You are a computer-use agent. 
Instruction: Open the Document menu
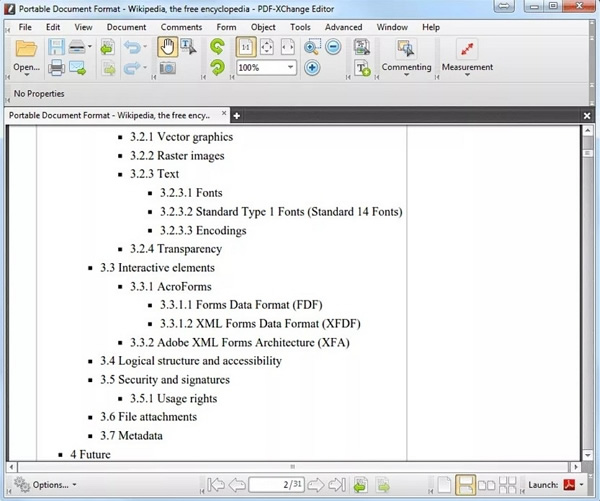click(x=126, y=27)
